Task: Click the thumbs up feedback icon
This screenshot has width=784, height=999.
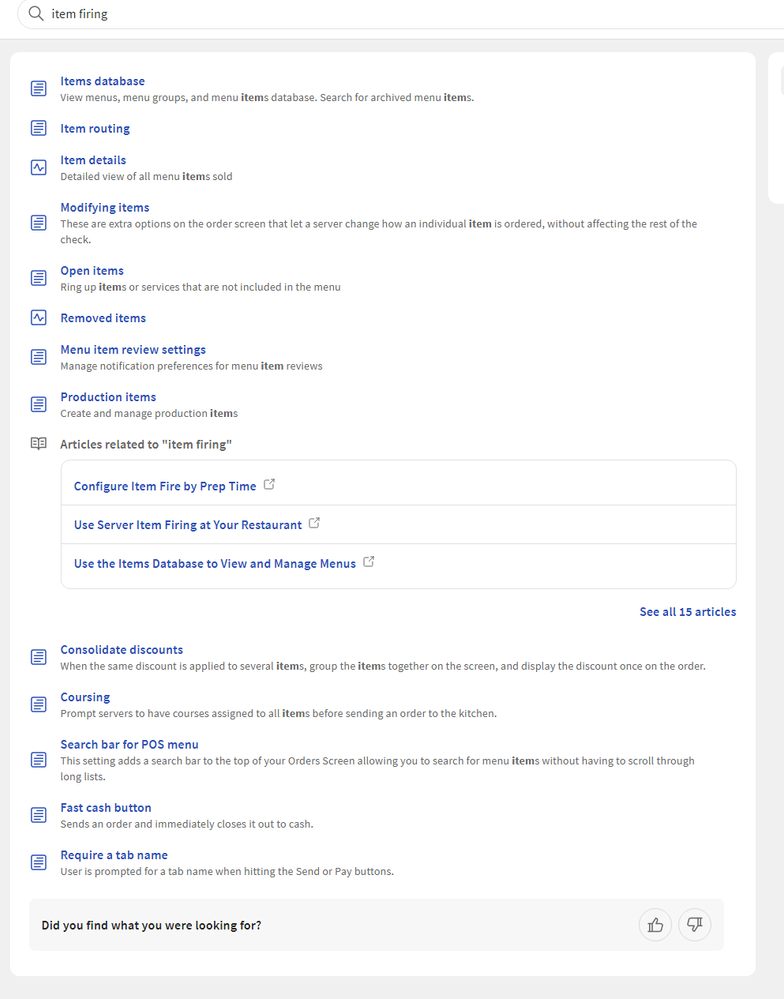Action: pos(655,925)
